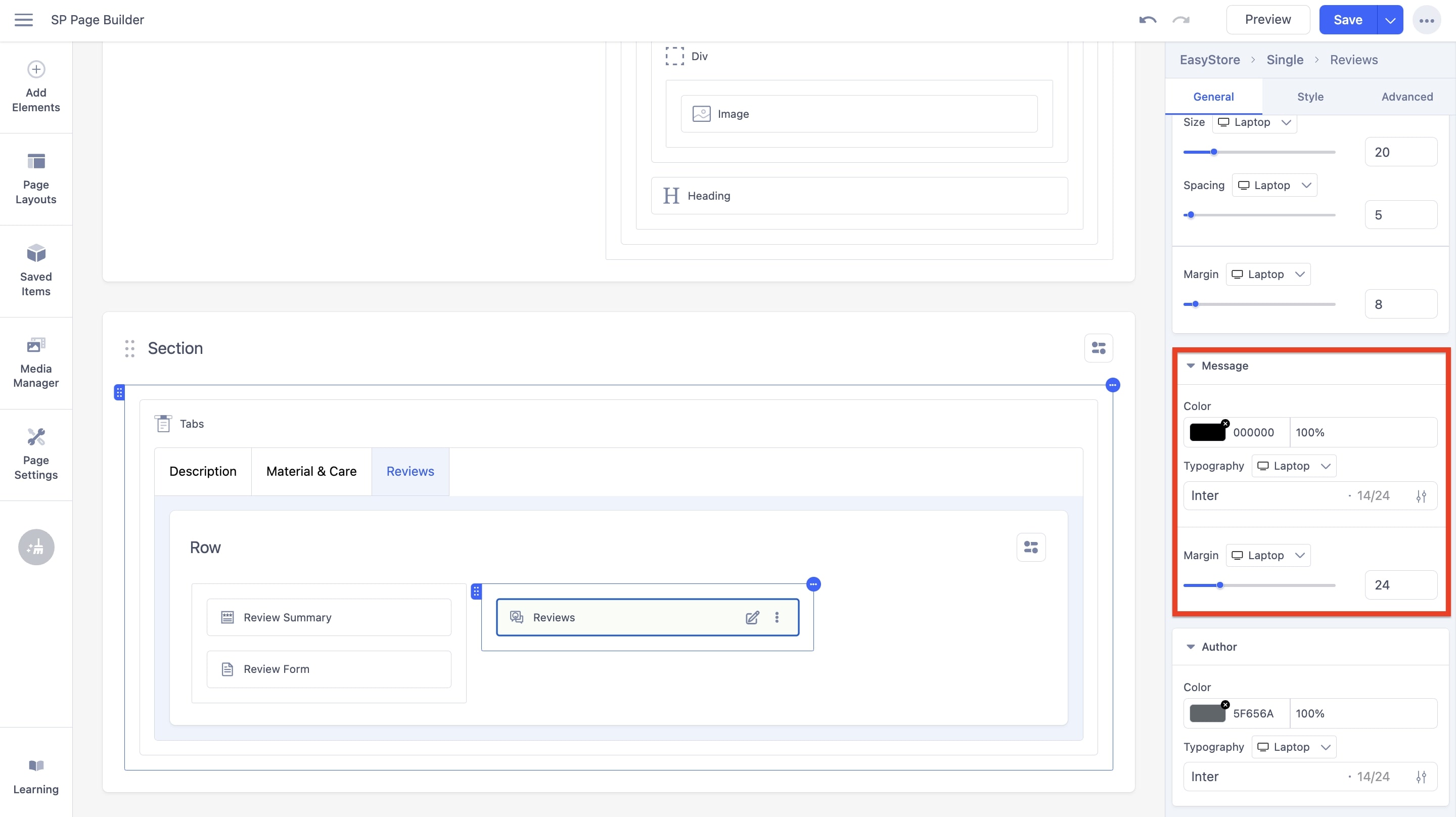Screen dimensions: 1456x817
Task: Click the Margin value input showing 24
Action: [1400, 584]
